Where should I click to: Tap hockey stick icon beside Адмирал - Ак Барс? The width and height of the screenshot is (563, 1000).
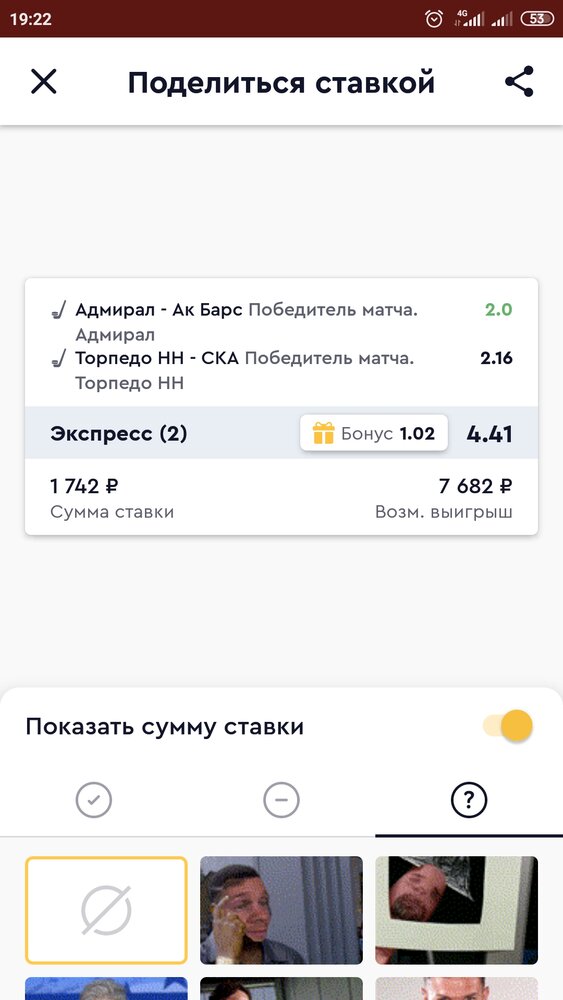pos(59,311)
